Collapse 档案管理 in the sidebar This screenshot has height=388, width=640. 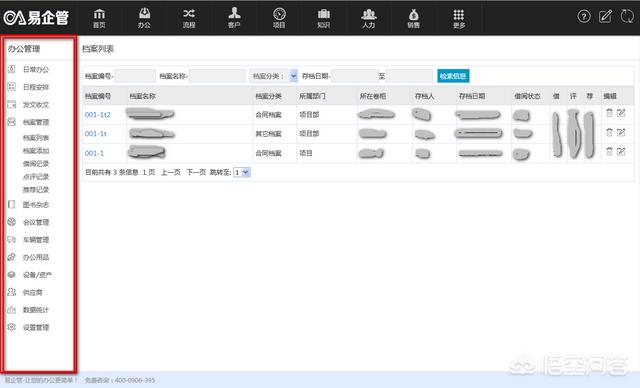click(36, 122)
